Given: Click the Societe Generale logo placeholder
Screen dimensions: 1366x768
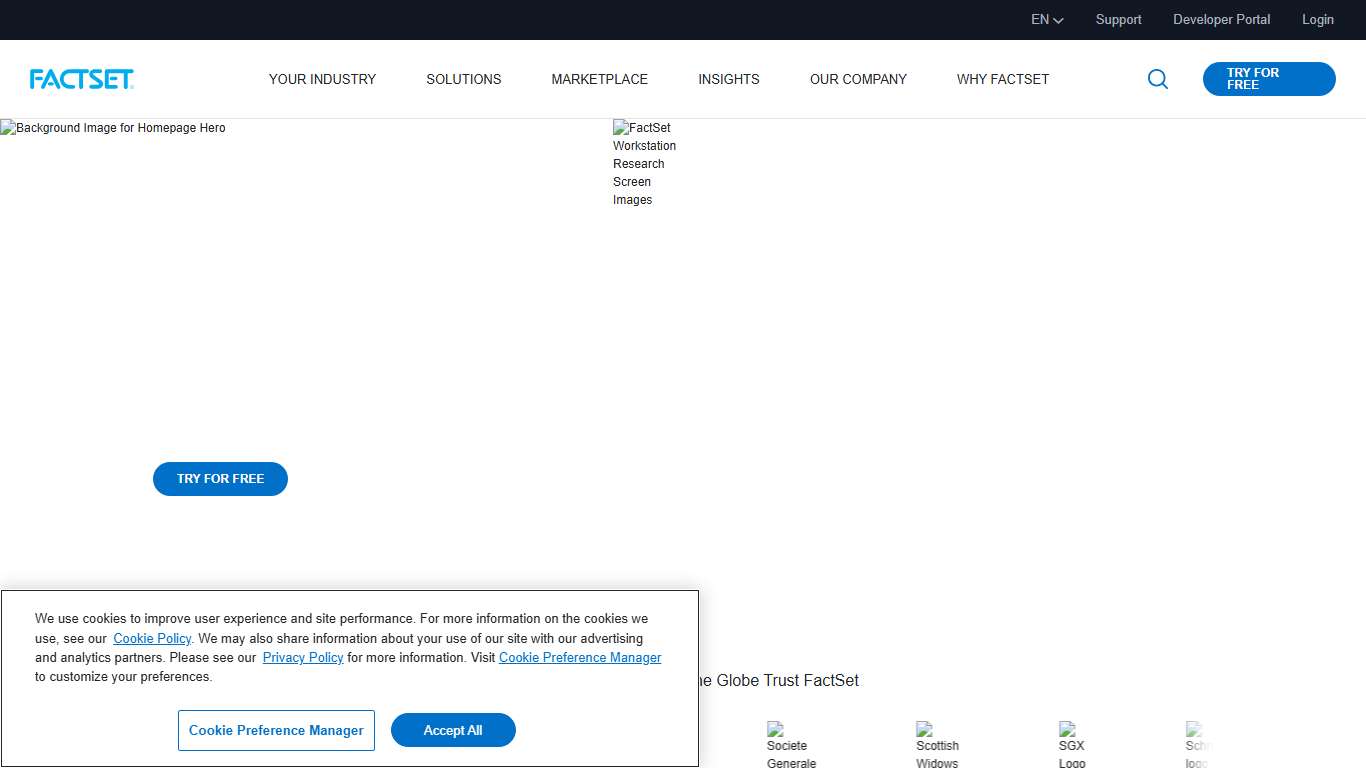Looking at the screenshot, I should pos(775,729).
